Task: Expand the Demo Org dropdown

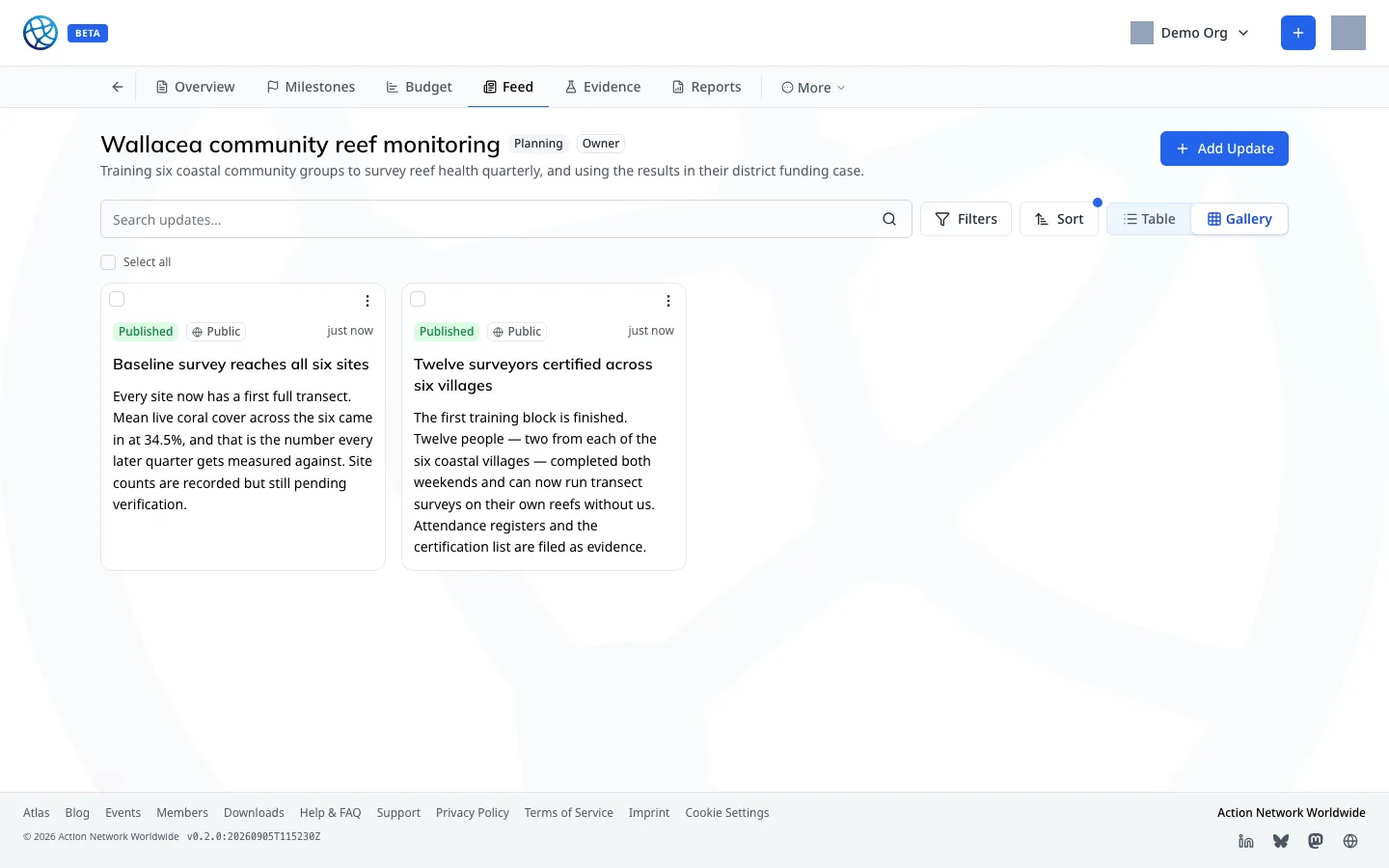Action: coord(1190,33)
